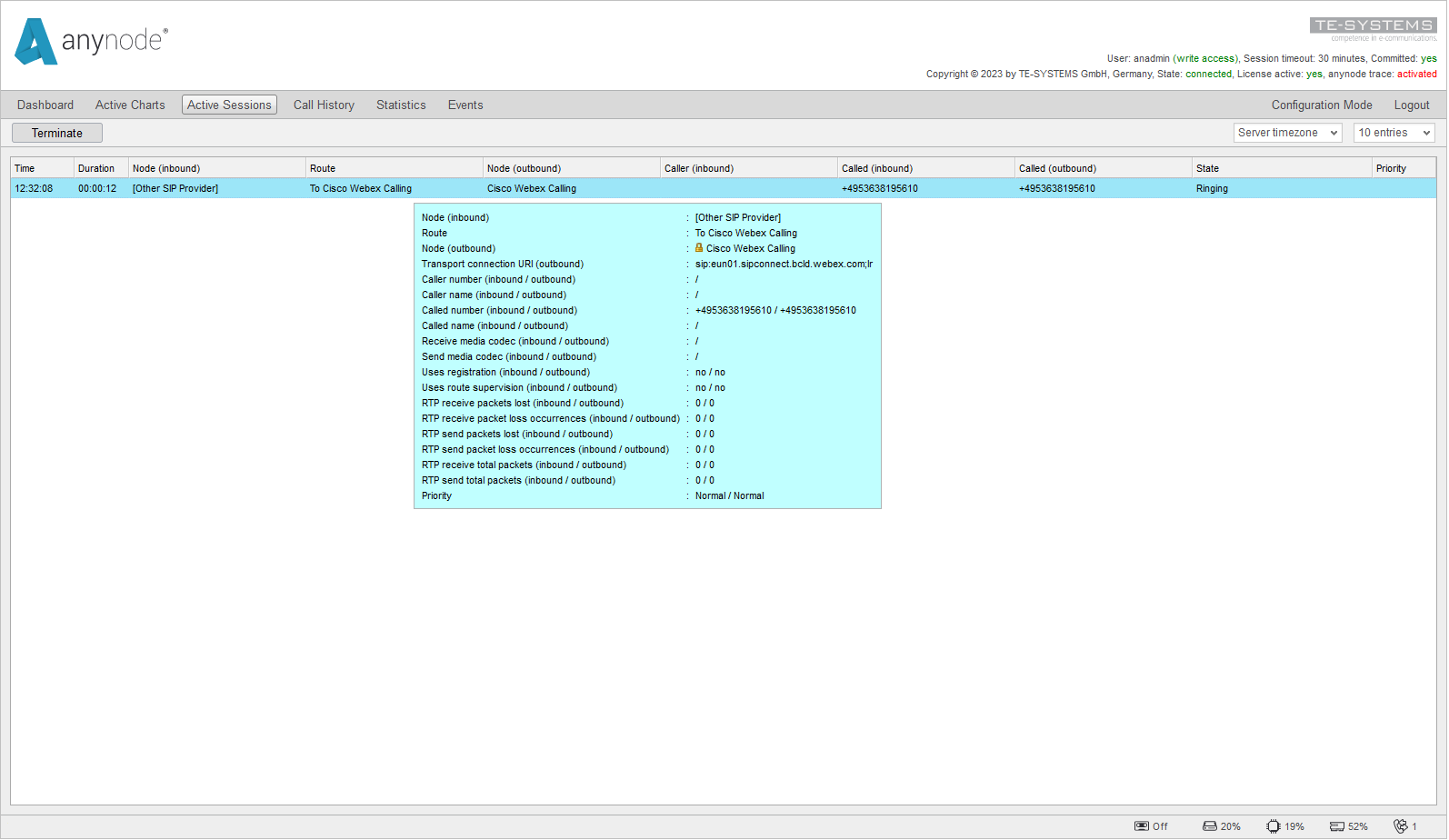Switch to Active Charts tab
The width and height of the screenshot is (1449, 840).
(x=130, y=105)
